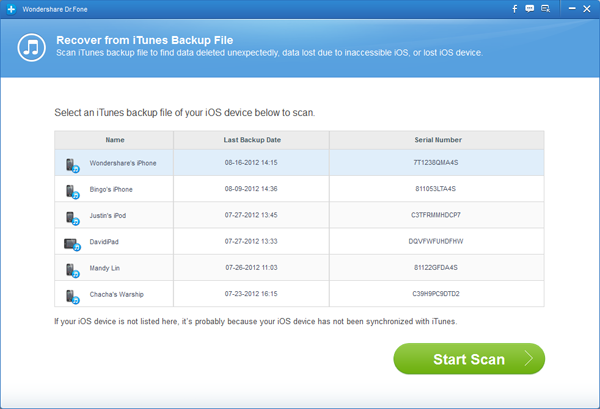This screenshot has width=600, height=409.
Task: Click device icon beside Wondershare's iPhone
Action: click(72, 166)
